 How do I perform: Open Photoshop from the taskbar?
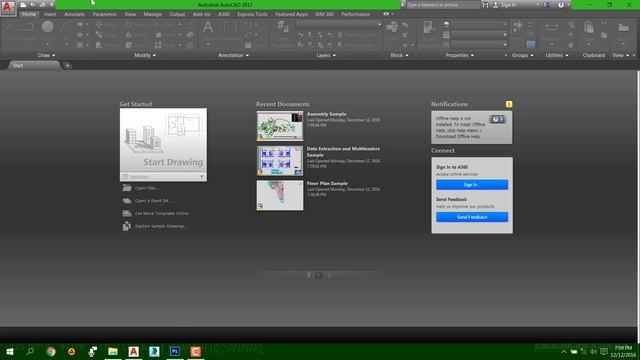point(175,351)
